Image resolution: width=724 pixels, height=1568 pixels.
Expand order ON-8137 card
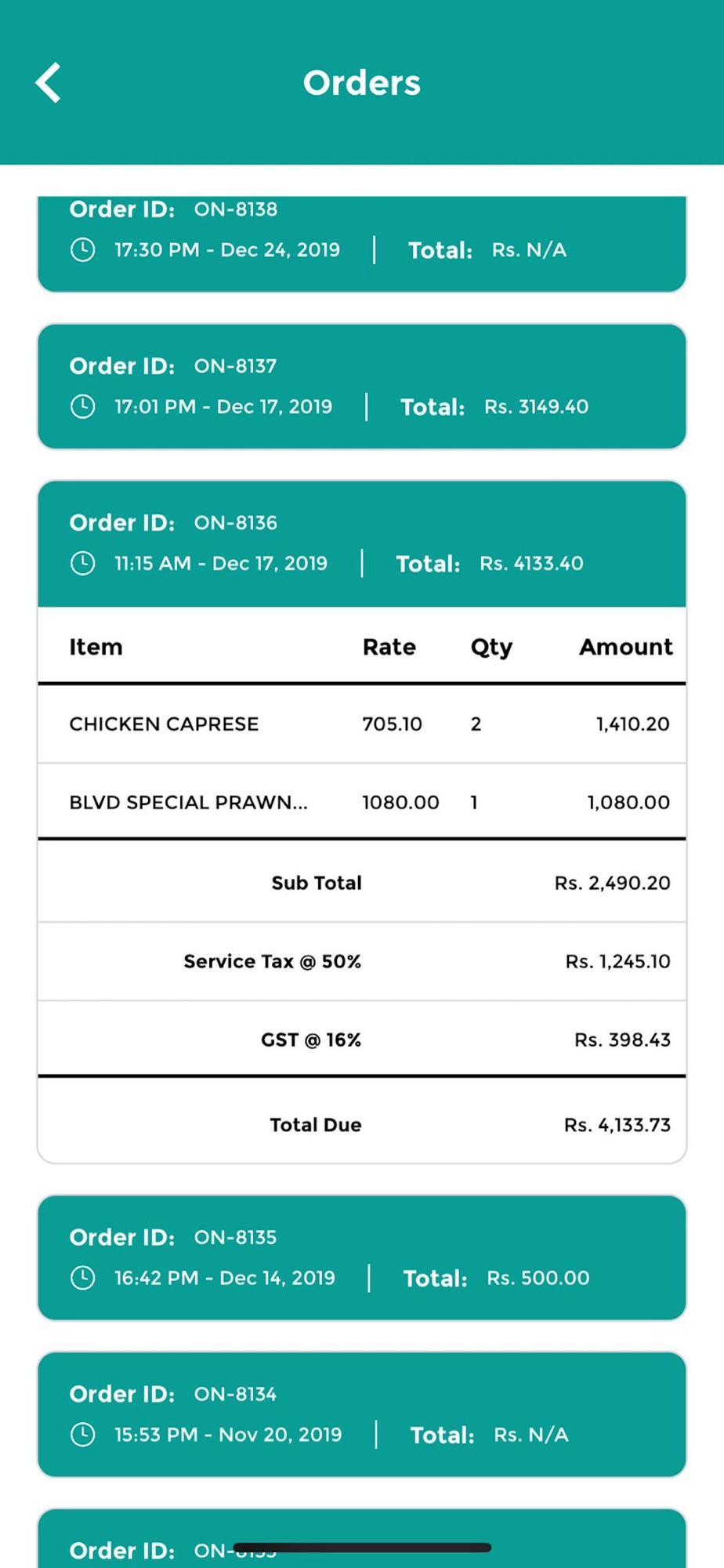[362, 387]
